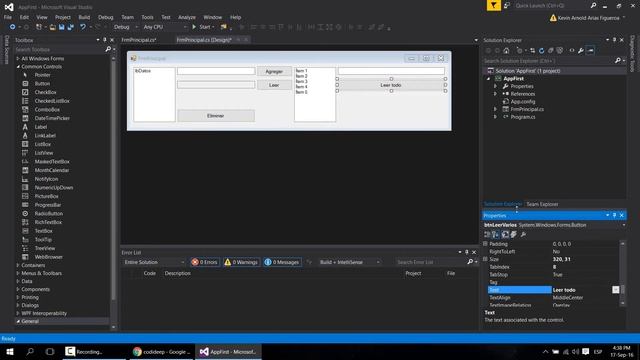Pick the LinkLabel control
Screen dimensions: 640x360
point(45,136)
